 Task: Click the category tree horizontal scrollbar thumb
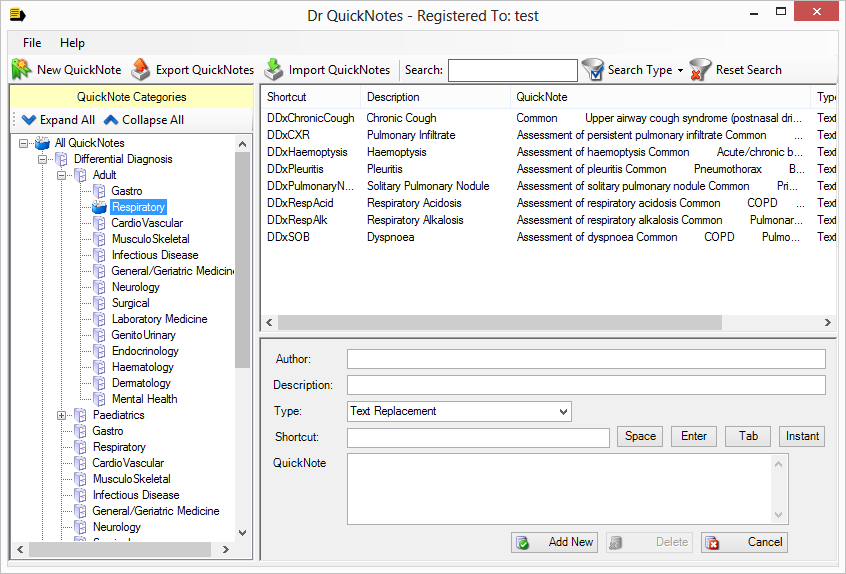coord(120,550)
